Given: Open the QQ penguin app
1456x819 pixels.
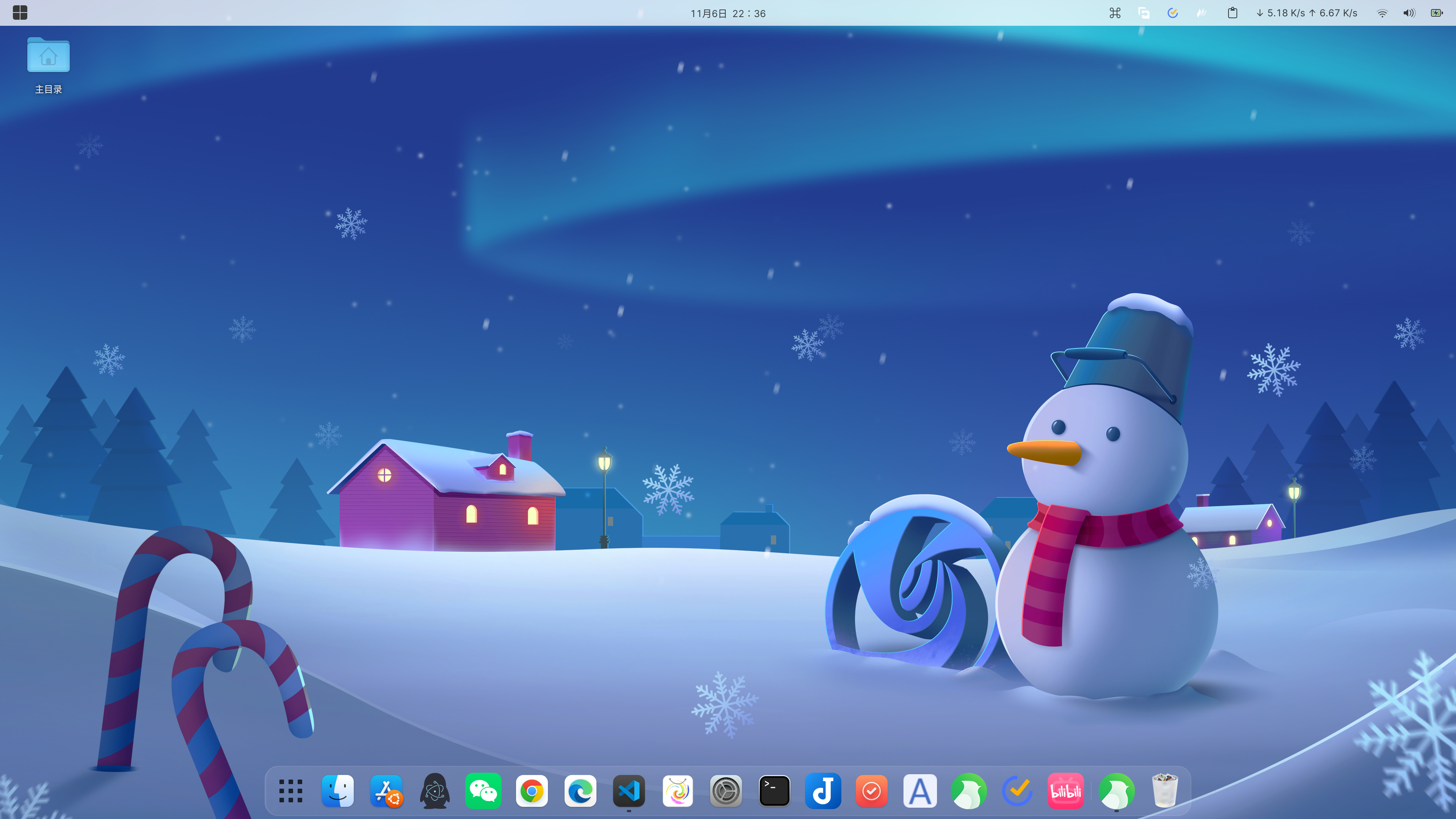Looking at the screenshot, I should coord(435,791).
